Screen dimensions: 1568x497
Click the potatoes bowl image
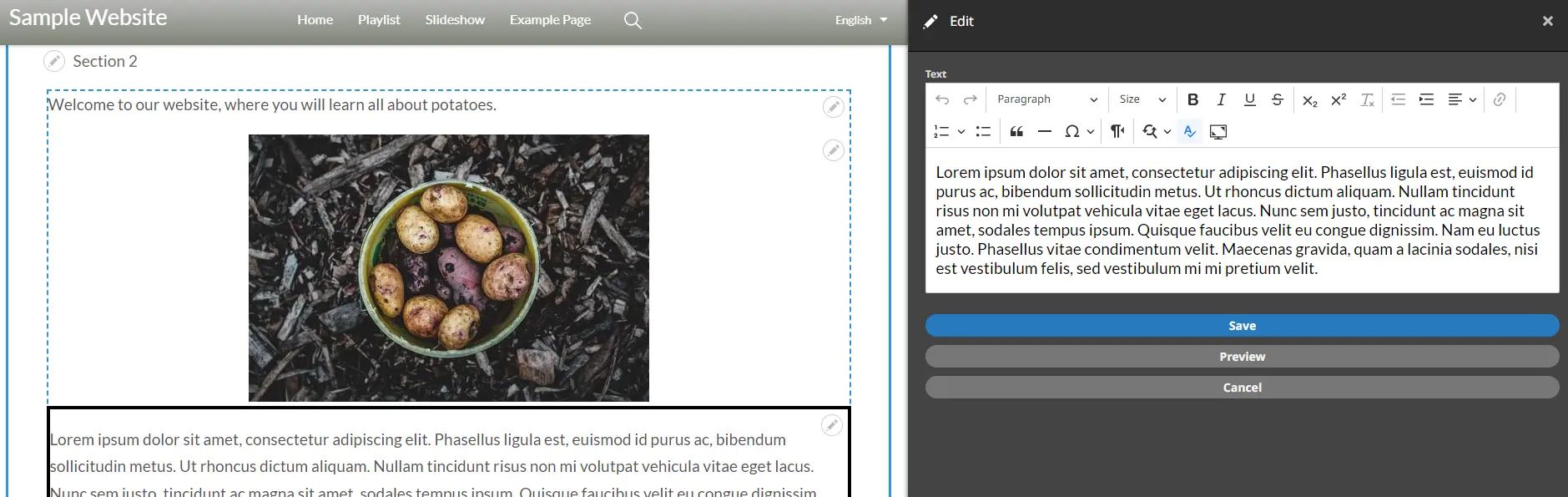448,267
